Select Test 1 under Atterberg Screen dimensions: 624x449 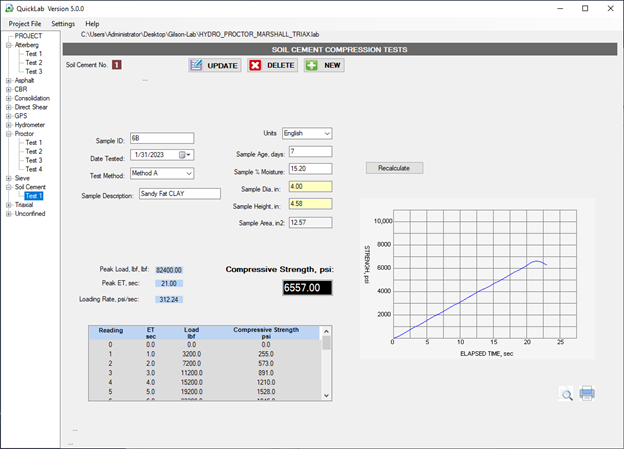coord(34,54)
